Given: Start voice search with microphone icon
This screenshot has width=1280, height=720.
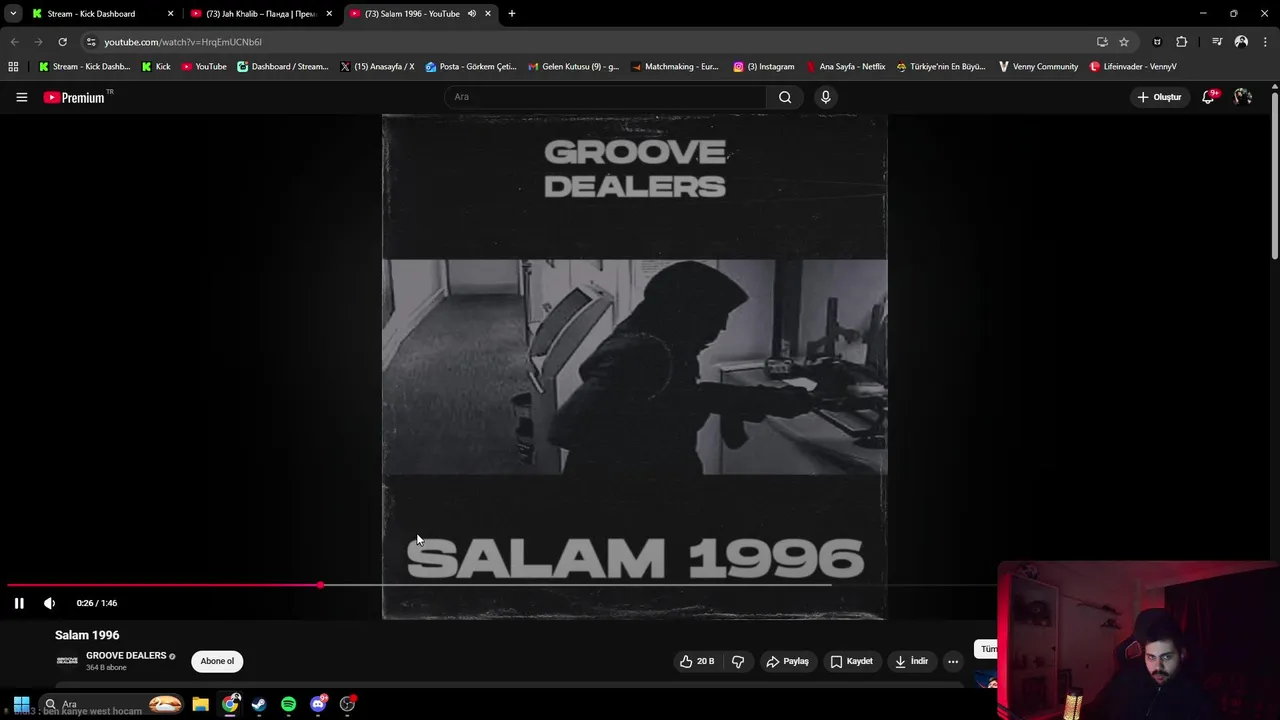Looking at the screenshot, I should (825, 97).
